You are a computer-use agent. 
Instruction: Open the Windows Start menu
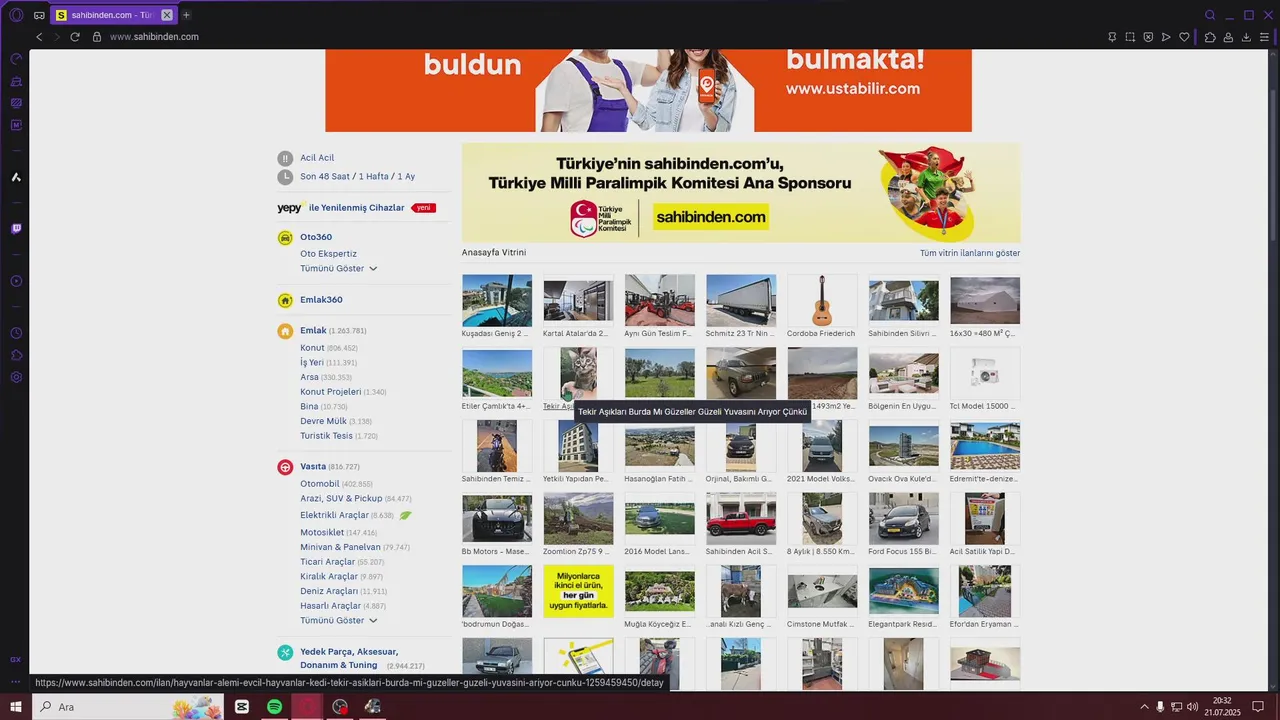coord(16,707)
